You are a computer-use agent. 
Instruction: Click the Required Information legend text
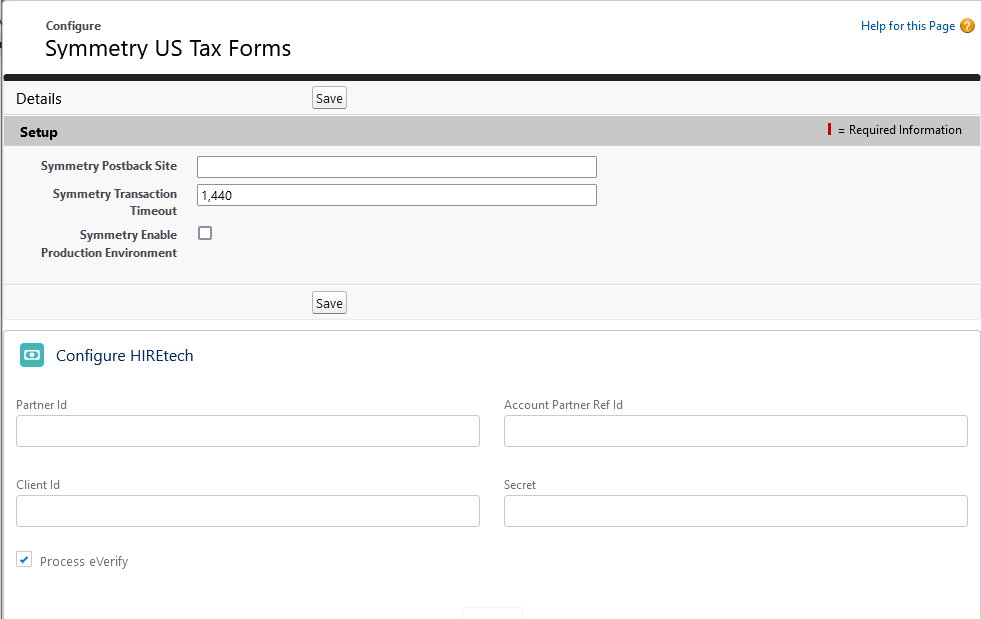pyautogui.click(x=904, y=130)
